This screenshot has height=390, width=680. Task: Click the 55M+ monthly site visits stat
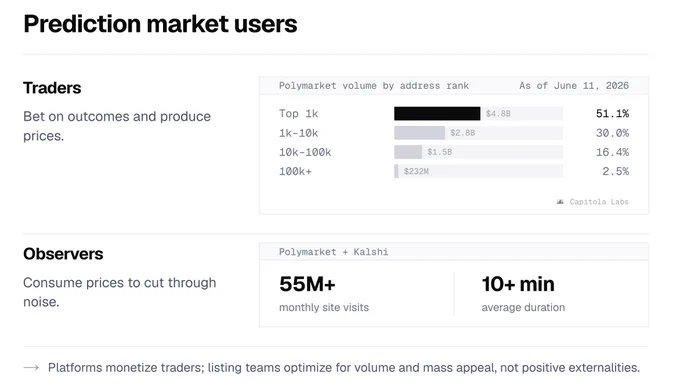[324, 293]
